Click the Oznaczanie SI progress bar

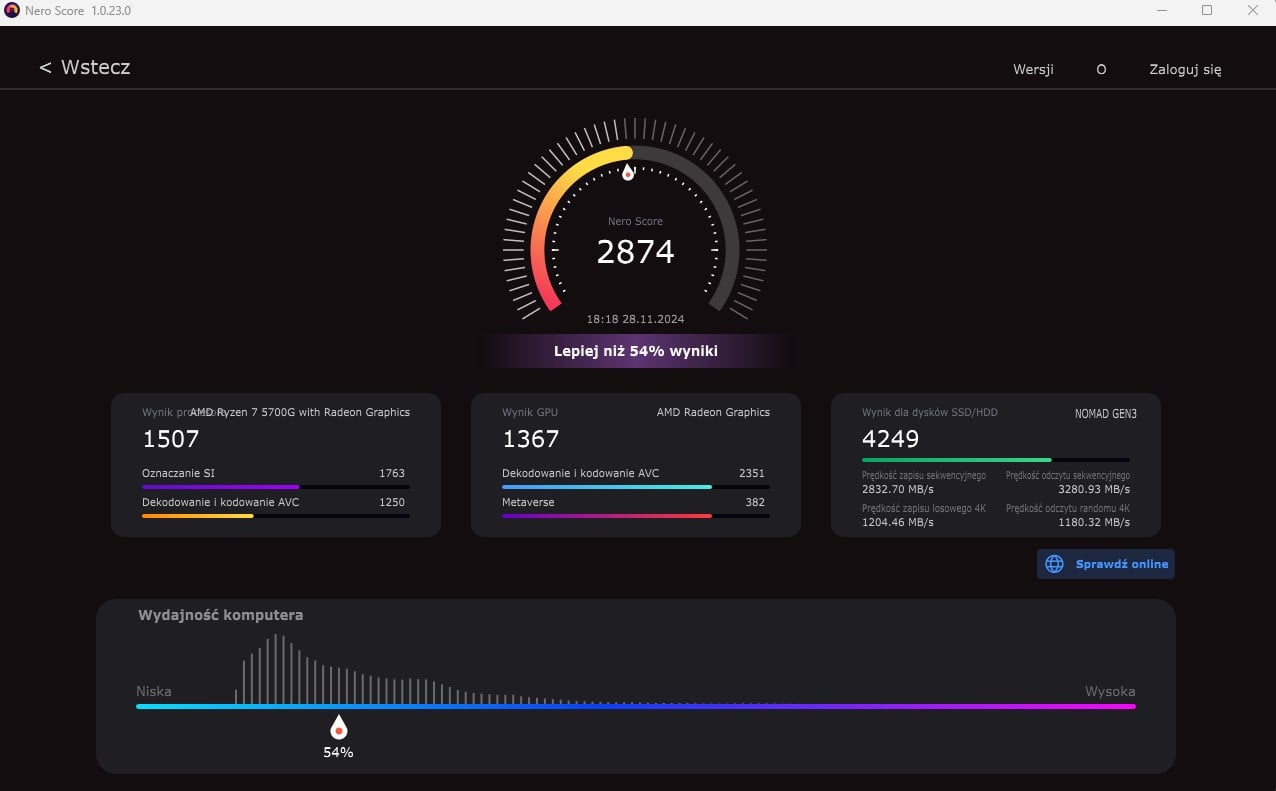pos(276,487)
